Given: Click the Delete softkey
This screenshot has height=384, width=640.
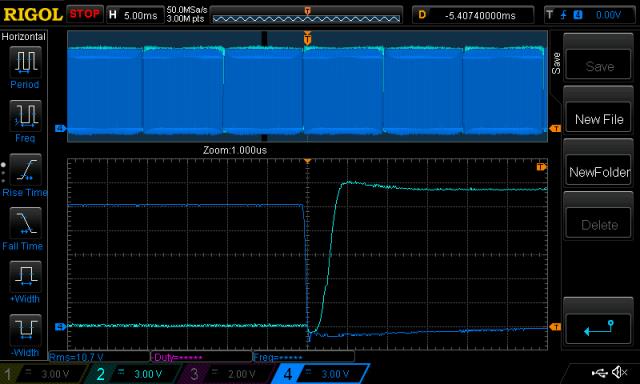Looking at the screenshot, I should tap(599, 224).
